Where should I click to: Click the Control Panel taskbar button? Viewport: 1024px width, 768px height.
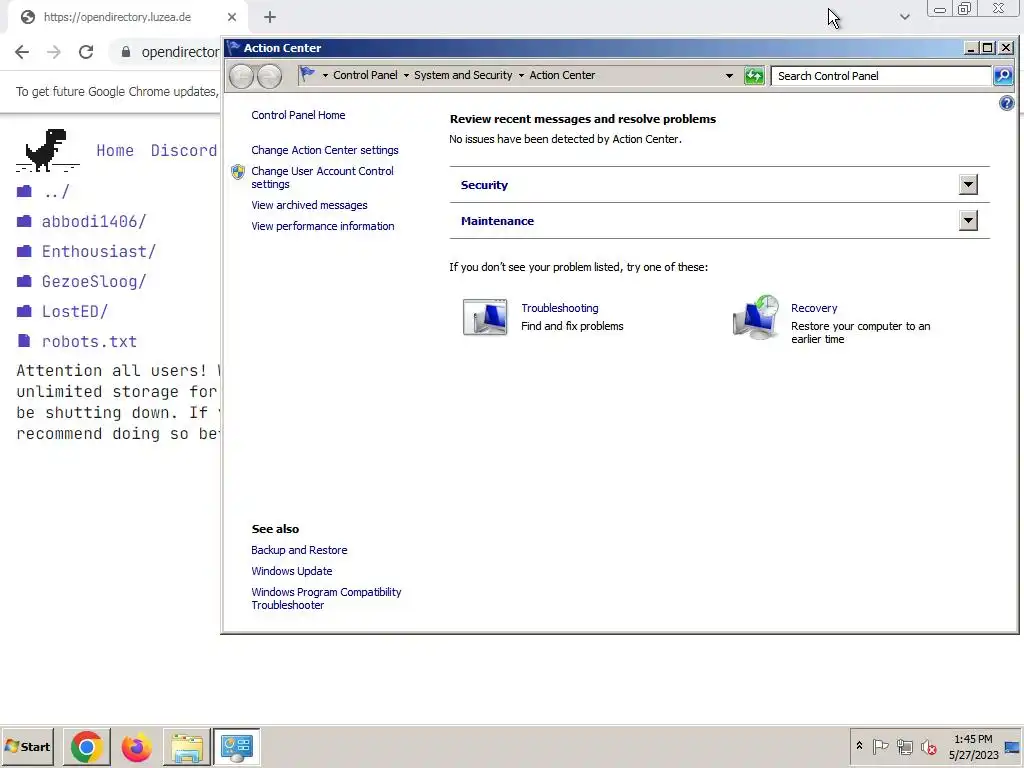point(236,747)
